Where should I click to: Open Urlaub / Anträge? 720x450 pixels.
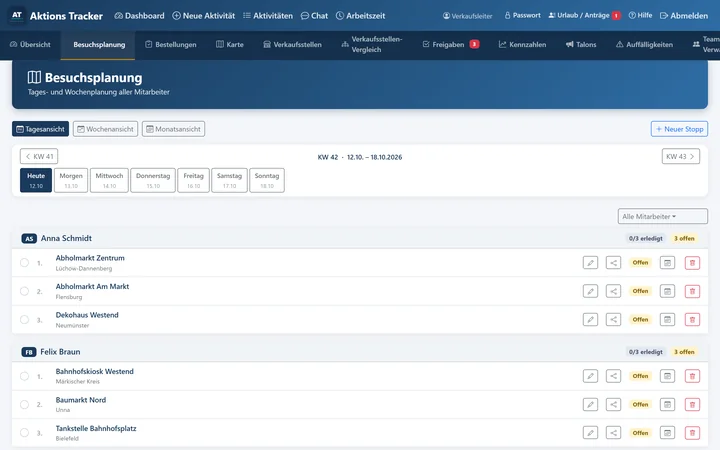tap(585, 15)
